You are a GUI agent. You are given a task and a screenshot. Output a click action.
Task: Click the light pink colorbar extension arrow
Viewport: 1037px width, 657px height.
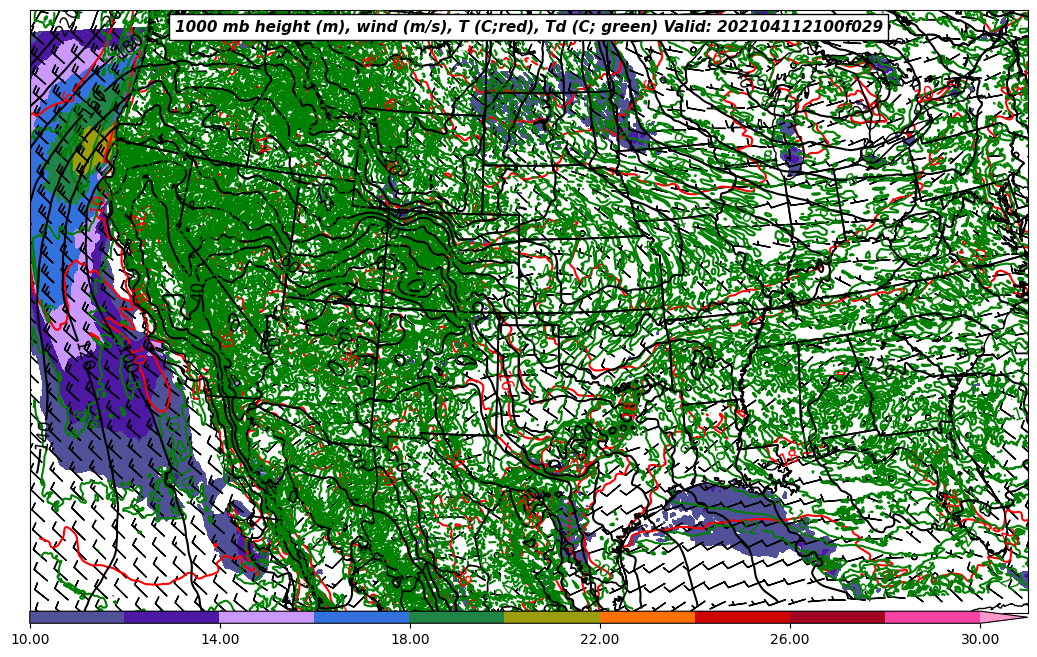pyautogui.click(x=1002, y=617)
